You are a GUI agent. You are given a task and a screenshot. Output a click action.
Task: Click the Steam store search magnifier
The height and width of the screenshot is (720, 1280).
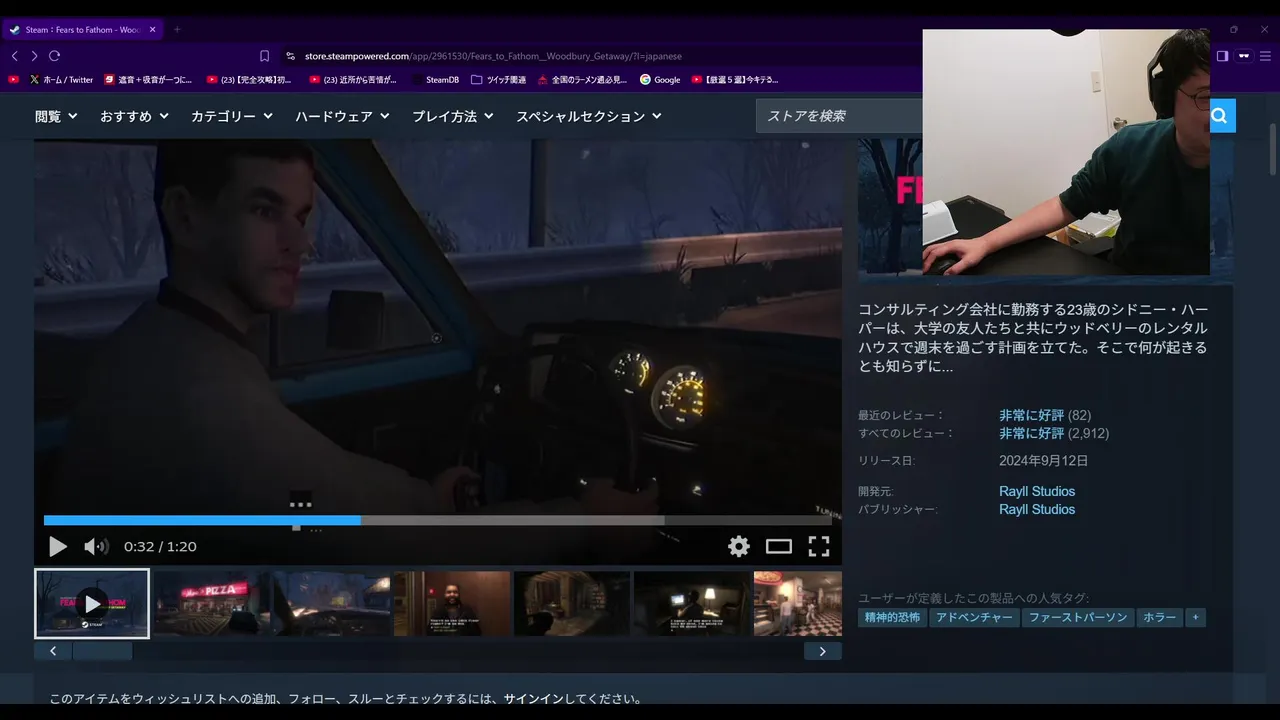pos(1219,116)
